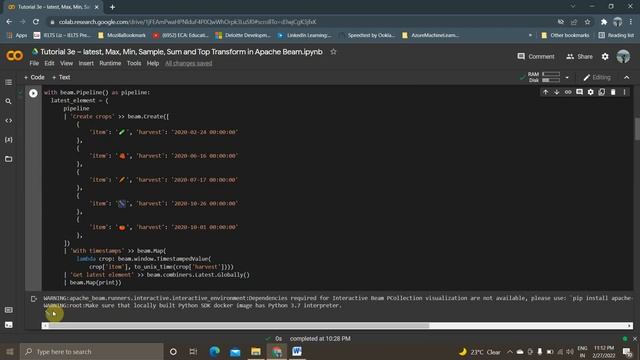Screen dimensions: 640x360
Task: Open the View menu
Action: [x=66, y=63]
